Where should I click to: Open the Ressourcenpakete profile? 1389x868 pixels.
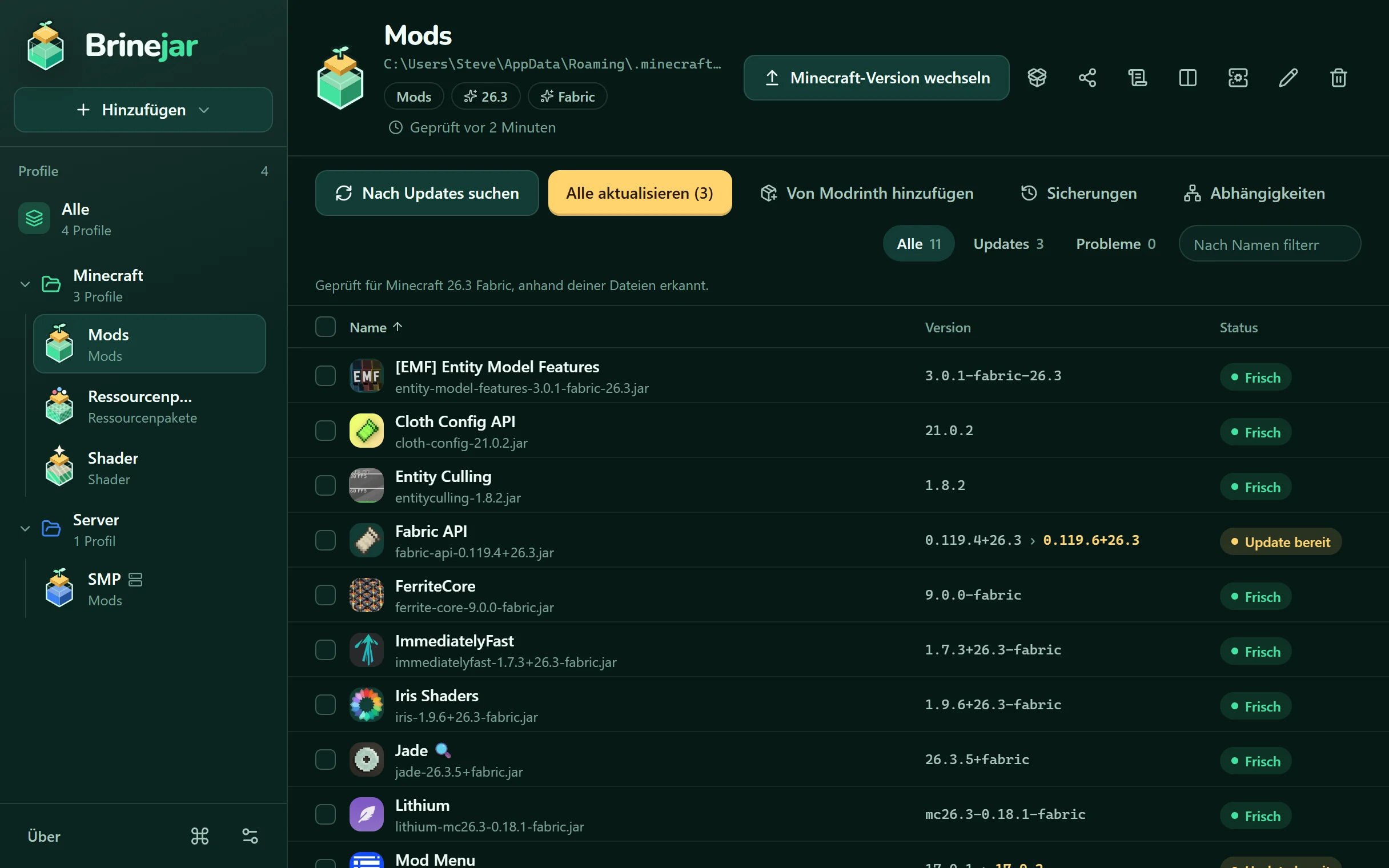pyautogui.click(x=150, y=407)
